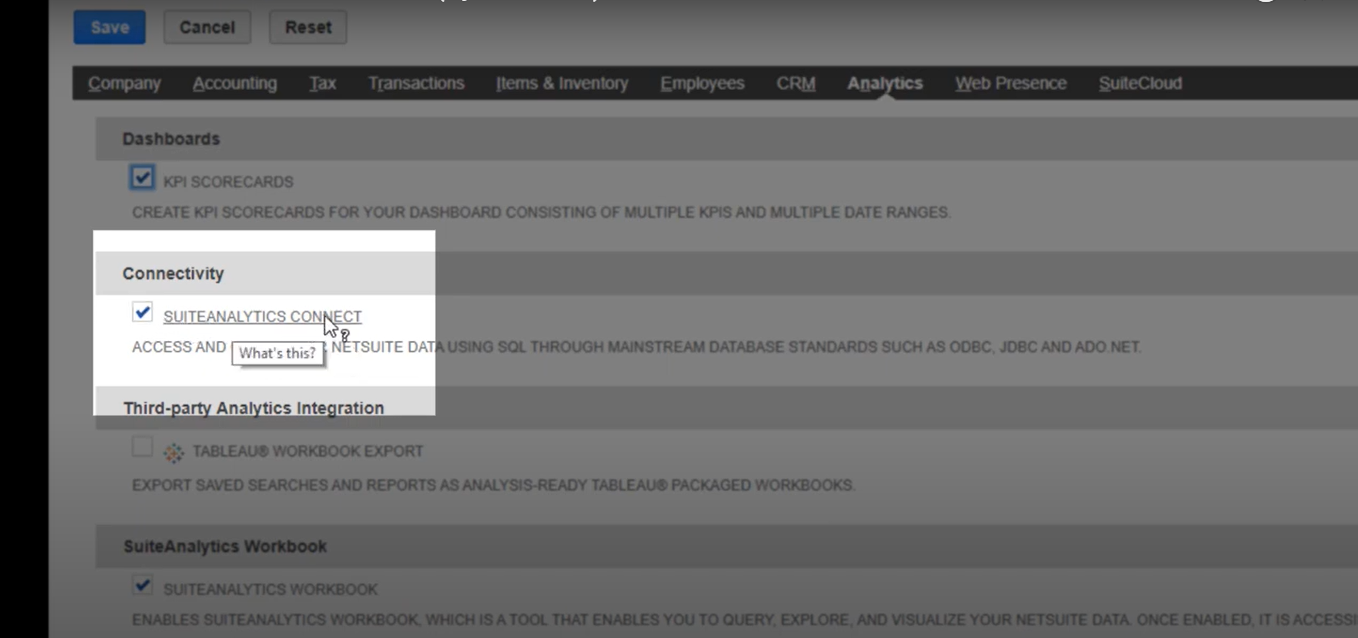Click the ODBC, JDBC description text

[636, 347]
